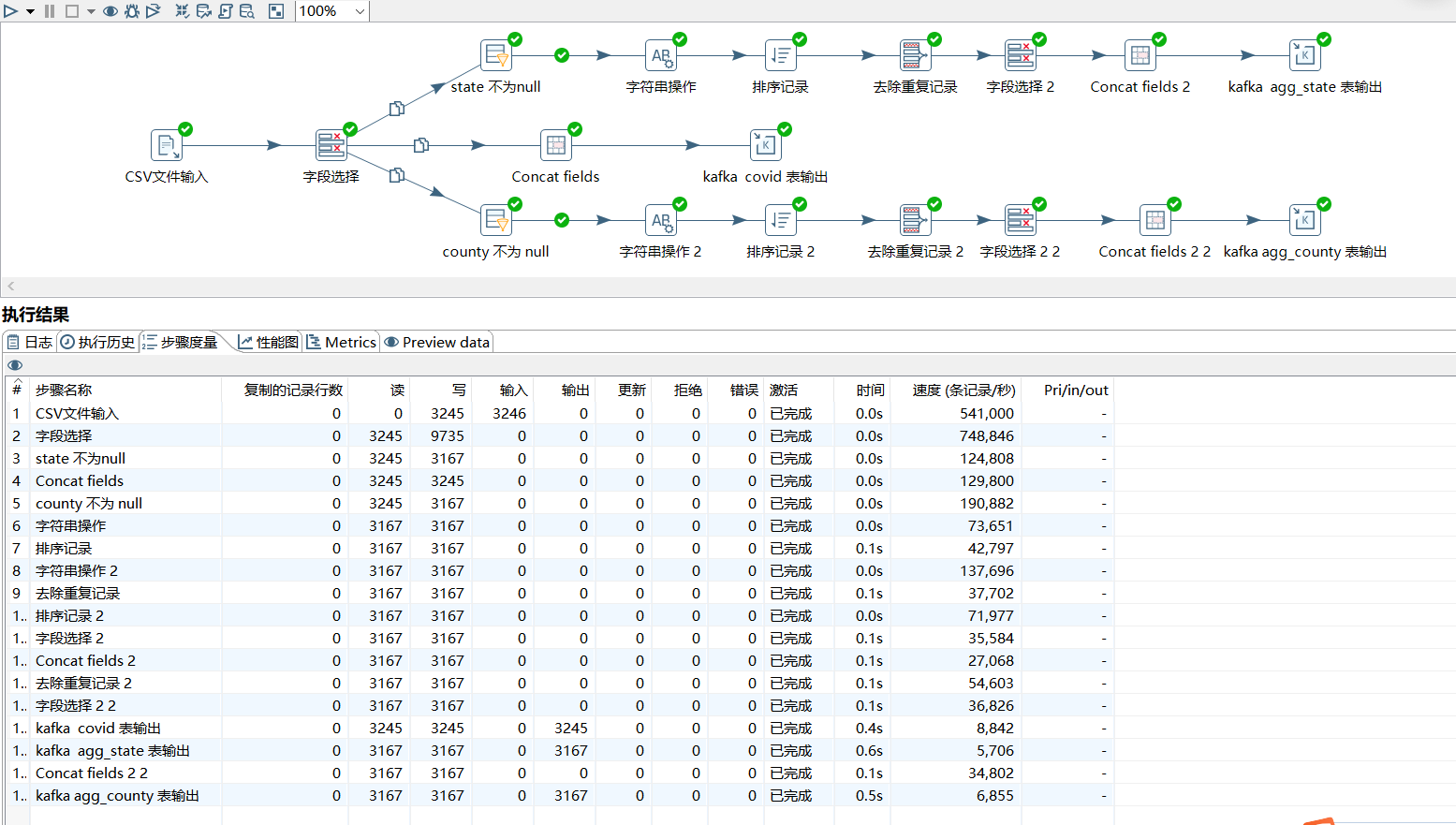The image size is (1456, 825).
Task: Click the copy hop icon toward state 不为null
Action: click(397, 108)
